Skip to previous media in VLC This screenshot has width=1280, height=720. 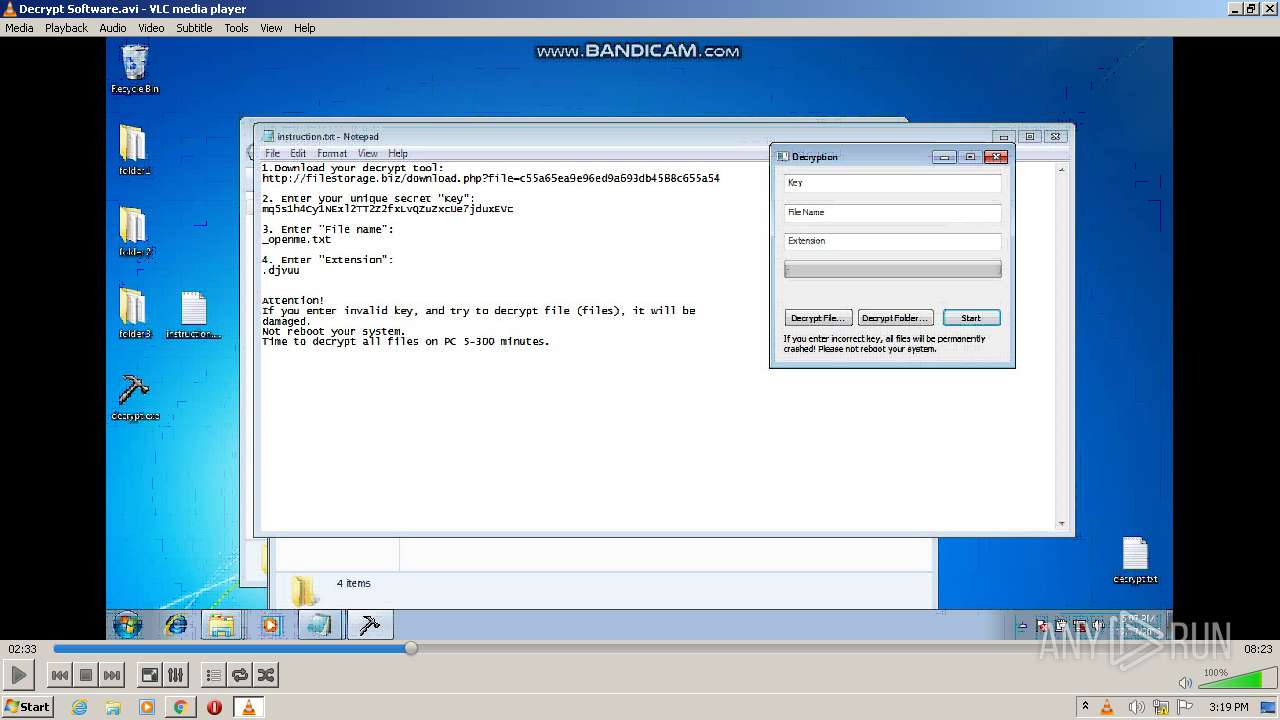coord(60,675)
